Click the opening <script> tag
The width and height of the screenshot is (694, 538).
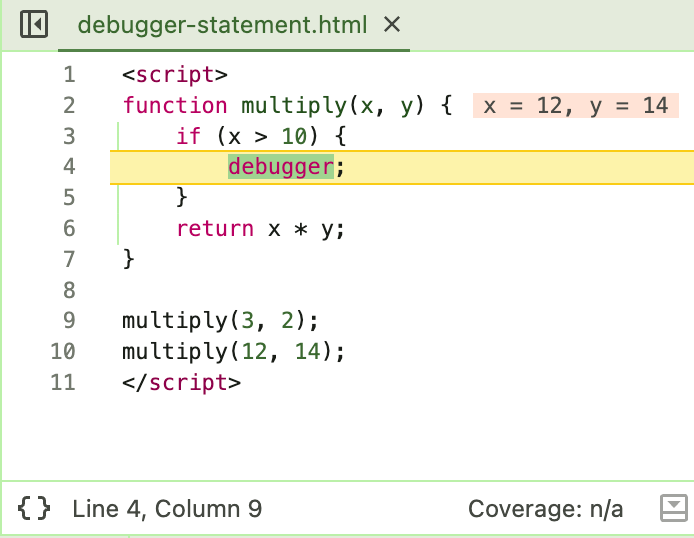[175, 75]
